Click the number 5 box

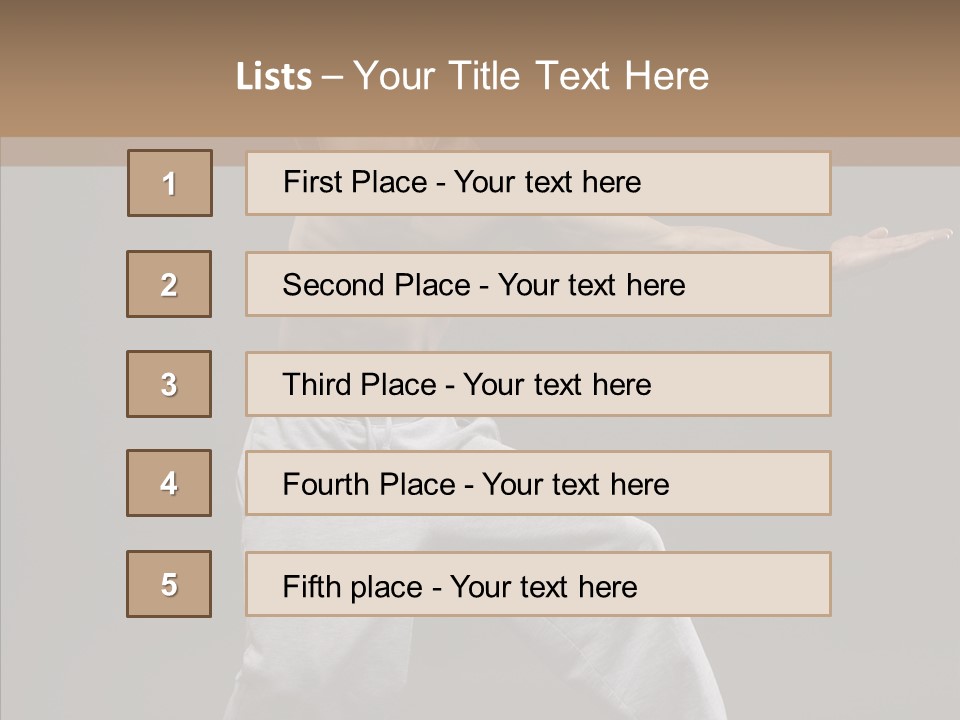click(169, 584)
